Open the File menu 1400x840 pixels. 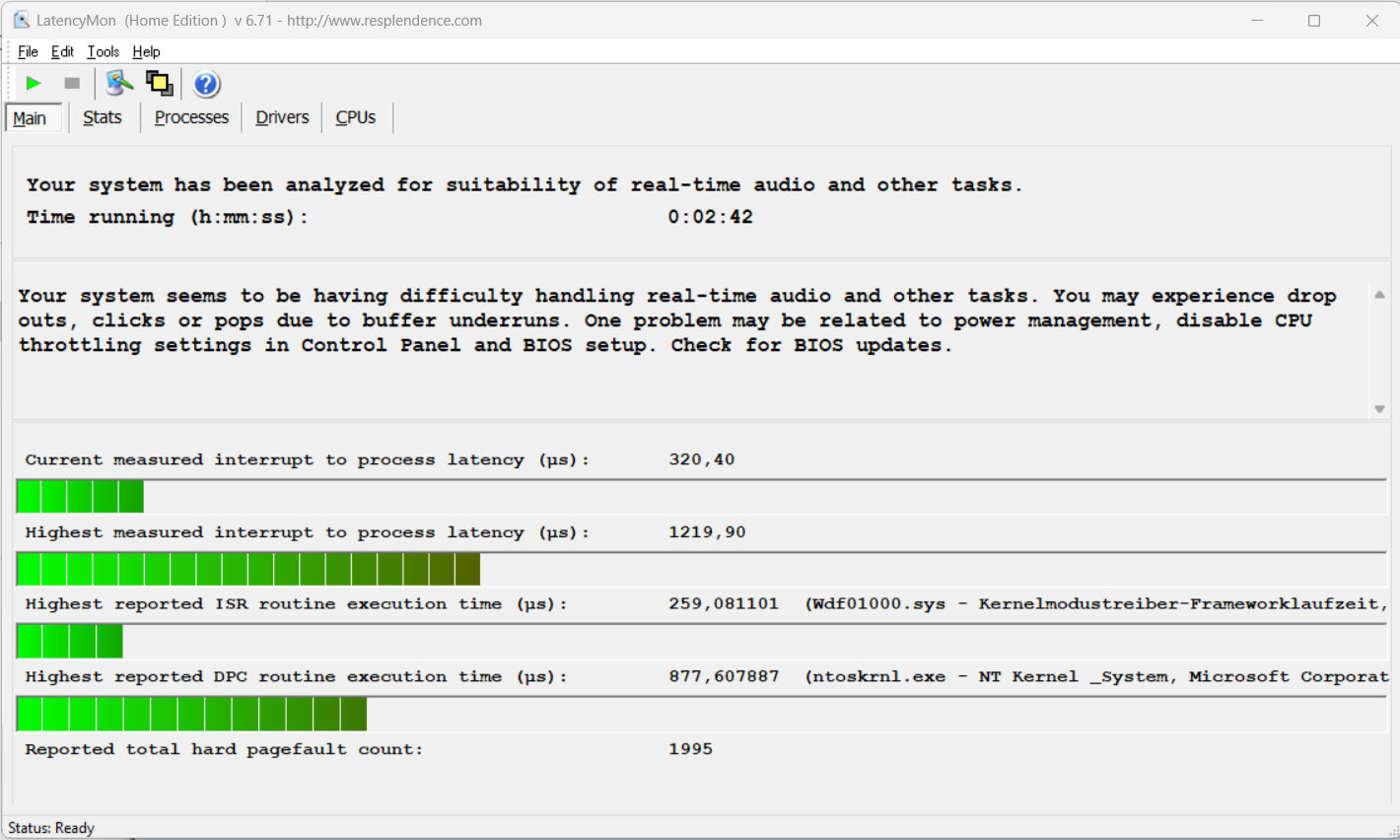28,51
